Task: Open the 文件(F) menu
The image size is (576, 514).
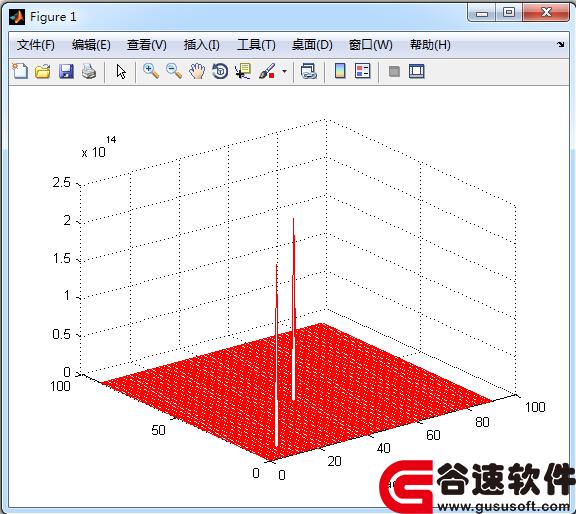Action: [x=36, y=45]
